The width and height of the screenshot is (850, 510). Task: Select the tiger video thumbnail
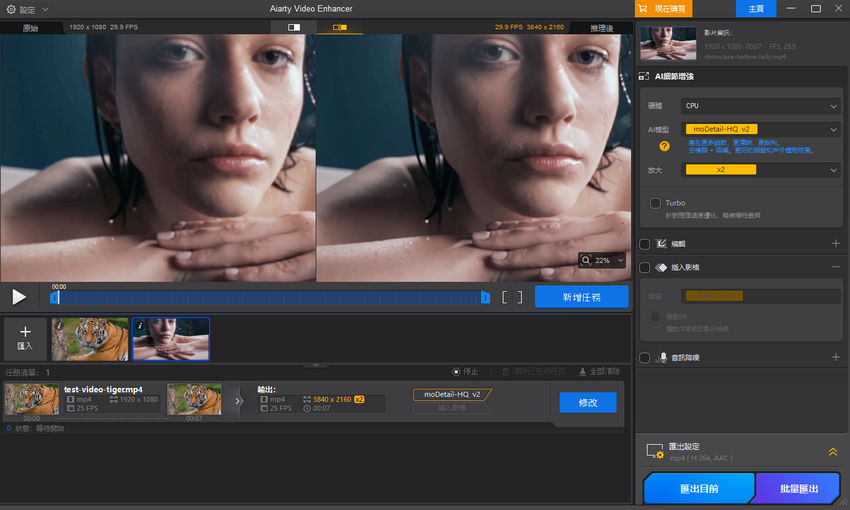click(90, 339)
